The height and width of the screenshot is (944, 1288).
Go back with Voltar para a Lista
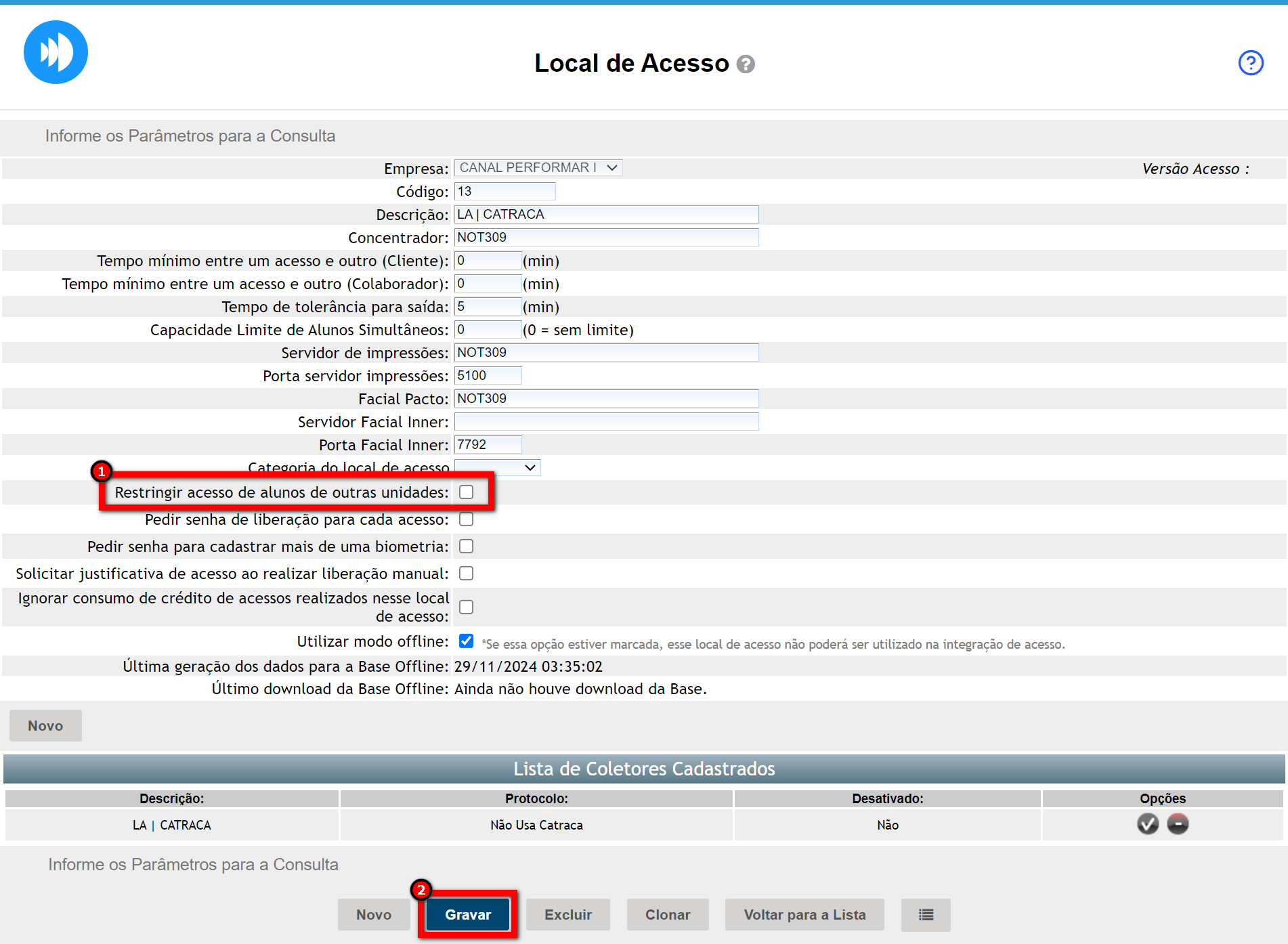tap(804, 915)
